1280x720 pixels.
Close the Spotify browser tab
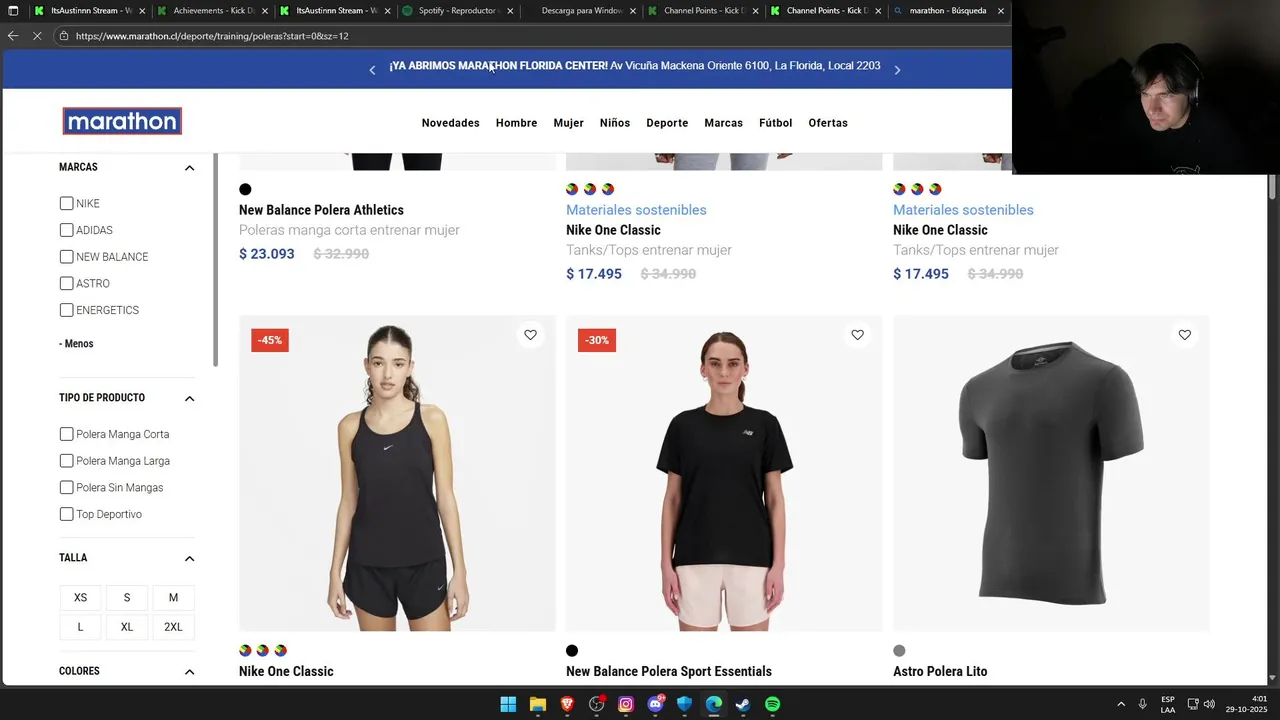[510, 11]
